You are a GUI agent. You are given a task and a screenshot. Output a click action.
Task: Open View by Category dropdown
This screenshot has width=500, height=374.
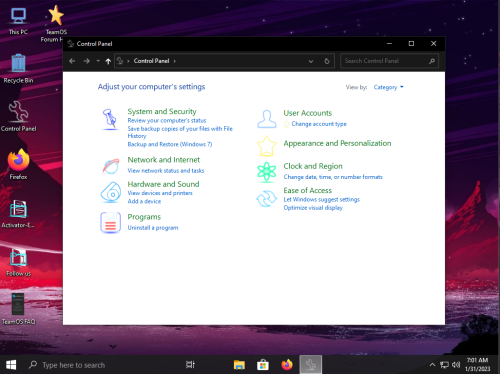(x=388, y=87)
